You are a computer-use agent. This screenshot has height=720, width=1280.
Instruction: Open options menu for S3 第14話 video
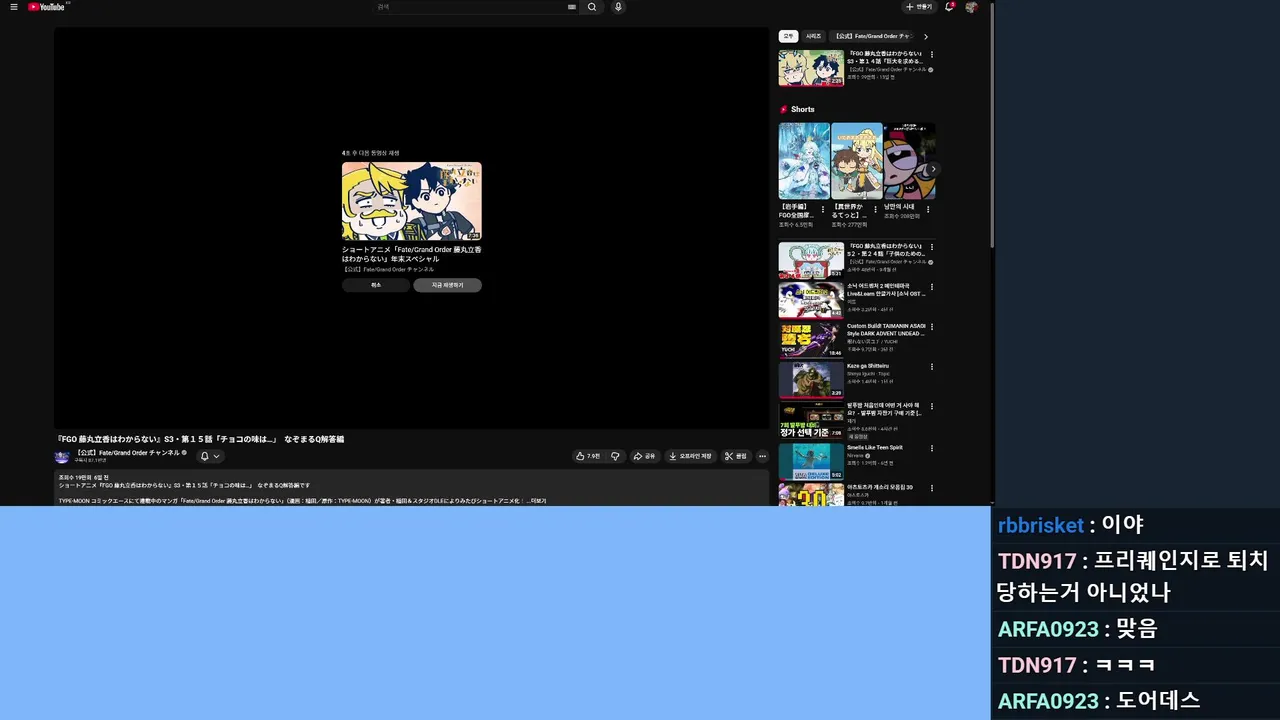click(x=932, y=54)
